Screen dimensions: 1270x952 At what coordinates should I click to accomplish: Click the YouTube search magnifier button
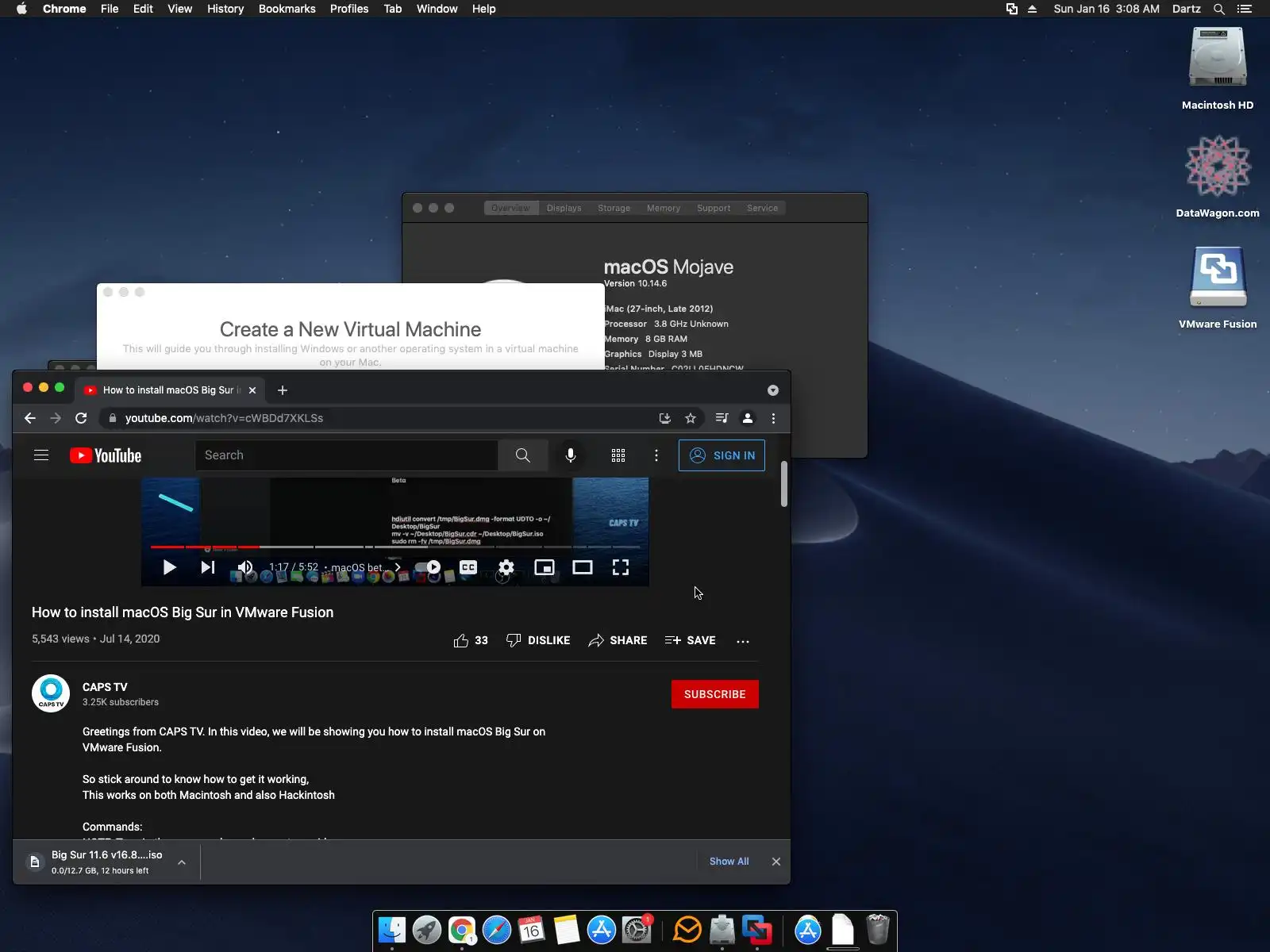522,455
